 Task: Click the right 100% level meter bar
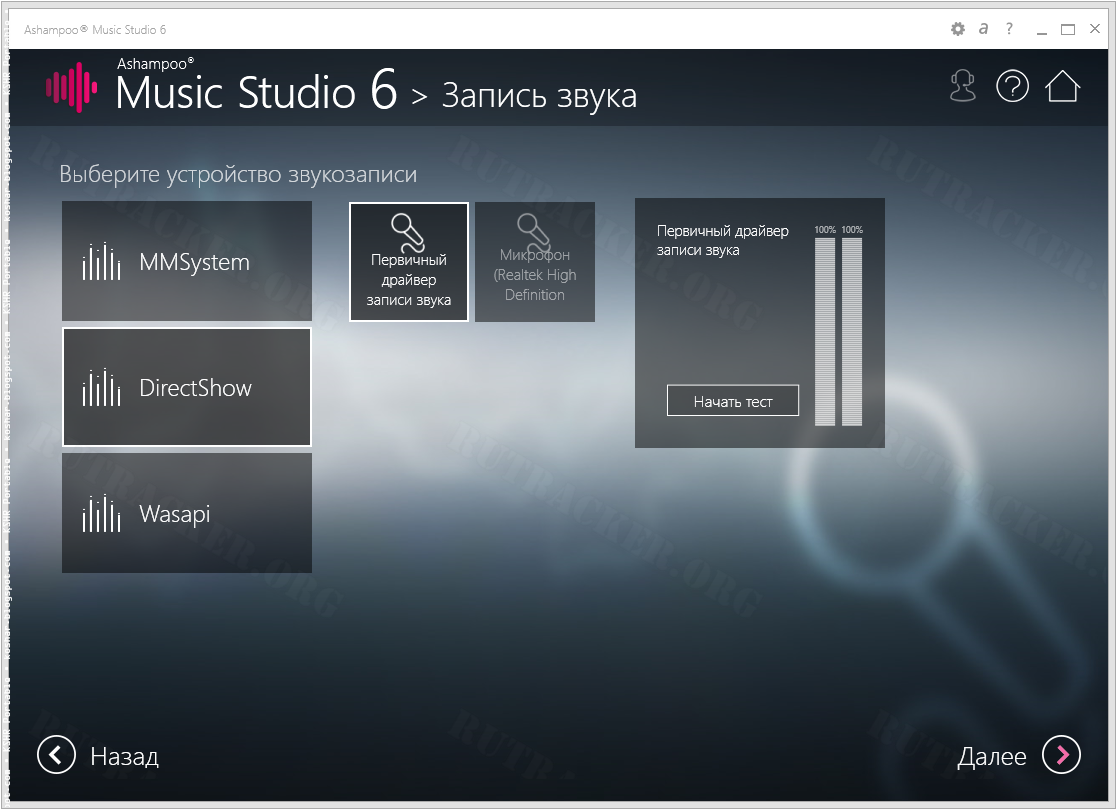point(852,331)
